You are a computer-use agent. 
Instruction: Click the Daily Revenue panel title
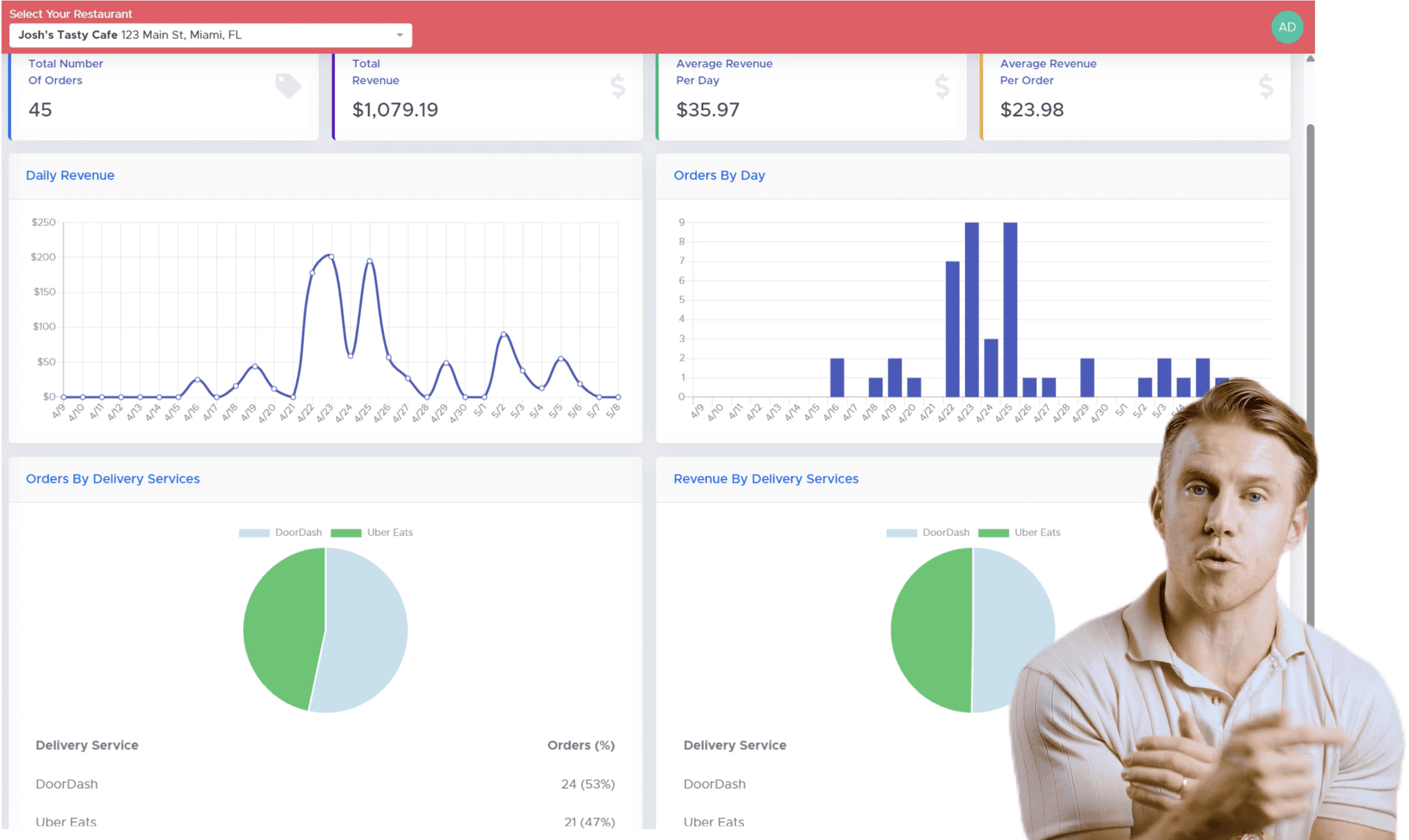point(70,175)
